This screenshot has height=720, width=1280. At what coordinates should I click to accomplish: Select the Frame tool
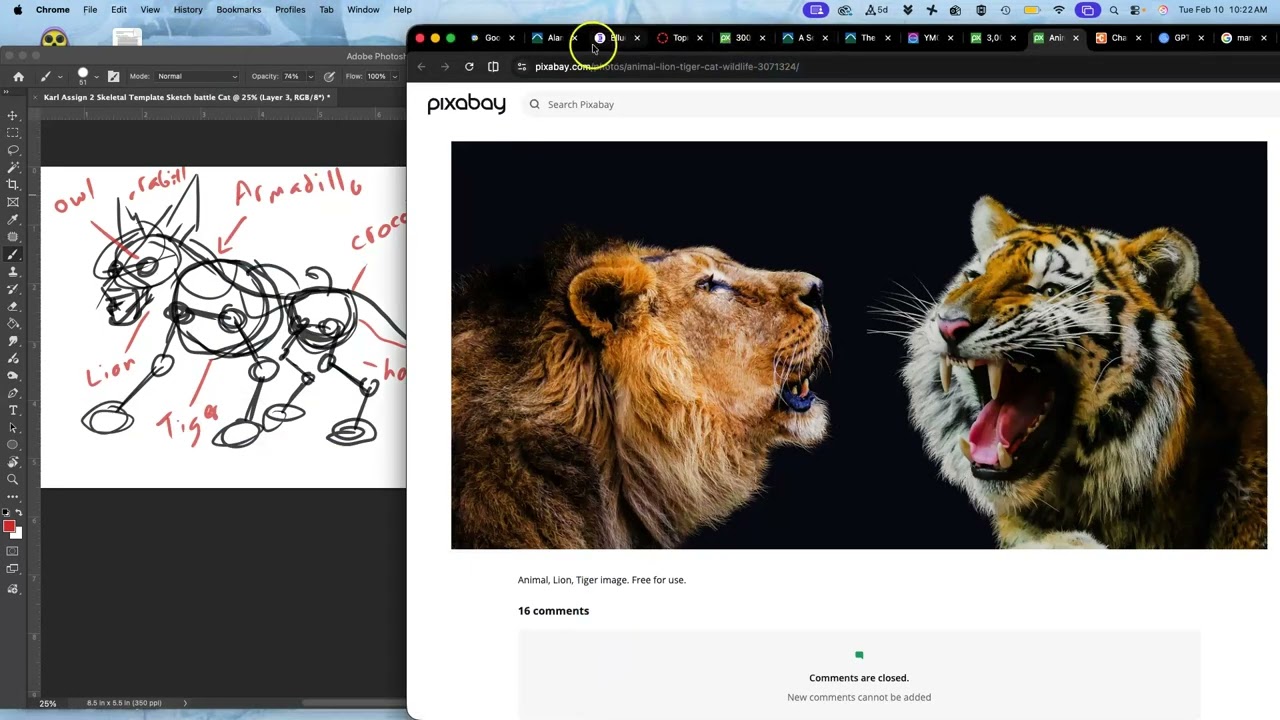point(13,202)
